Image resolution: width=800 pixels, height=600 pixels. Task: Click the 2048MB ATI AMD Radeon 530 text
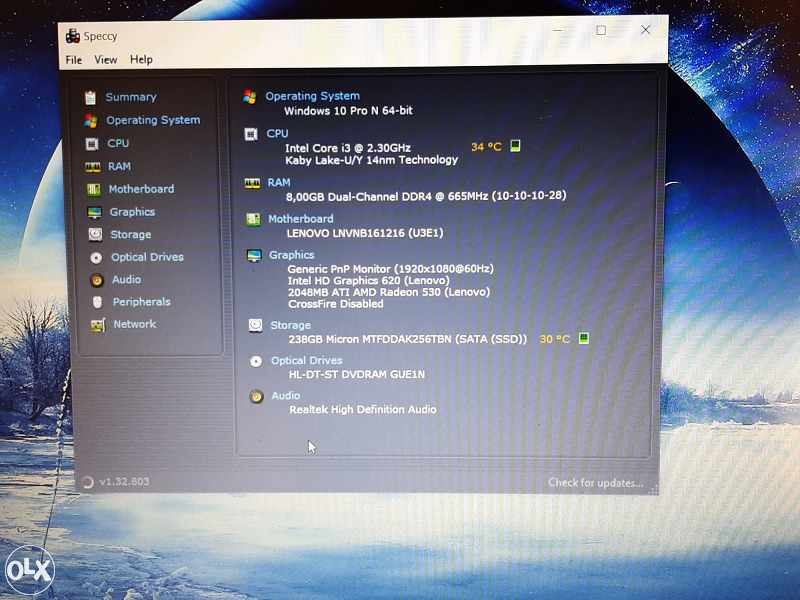point(389,292)
